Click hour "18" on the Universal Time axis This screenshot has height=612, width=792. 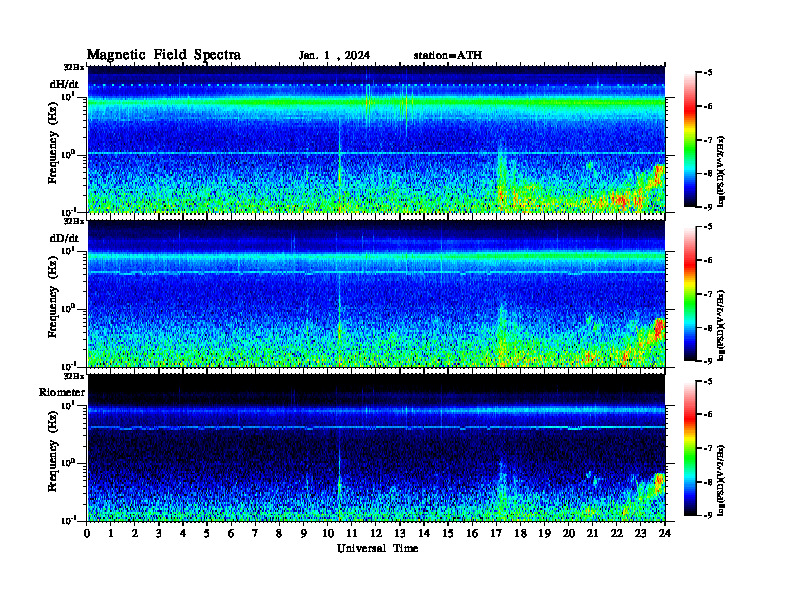(520, 533)
